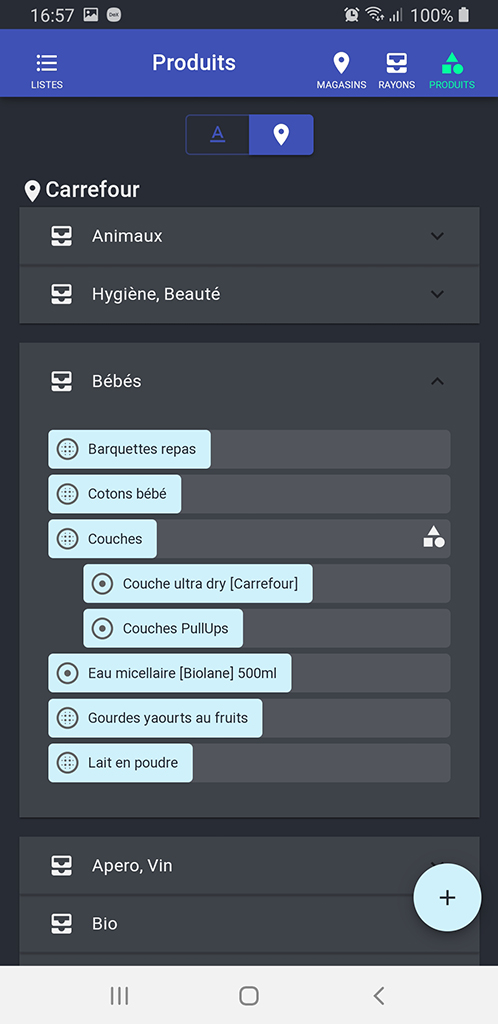Screen dimensions: 498x1024
Task: Switch to store location sort toggle
Action: (281, 135)
